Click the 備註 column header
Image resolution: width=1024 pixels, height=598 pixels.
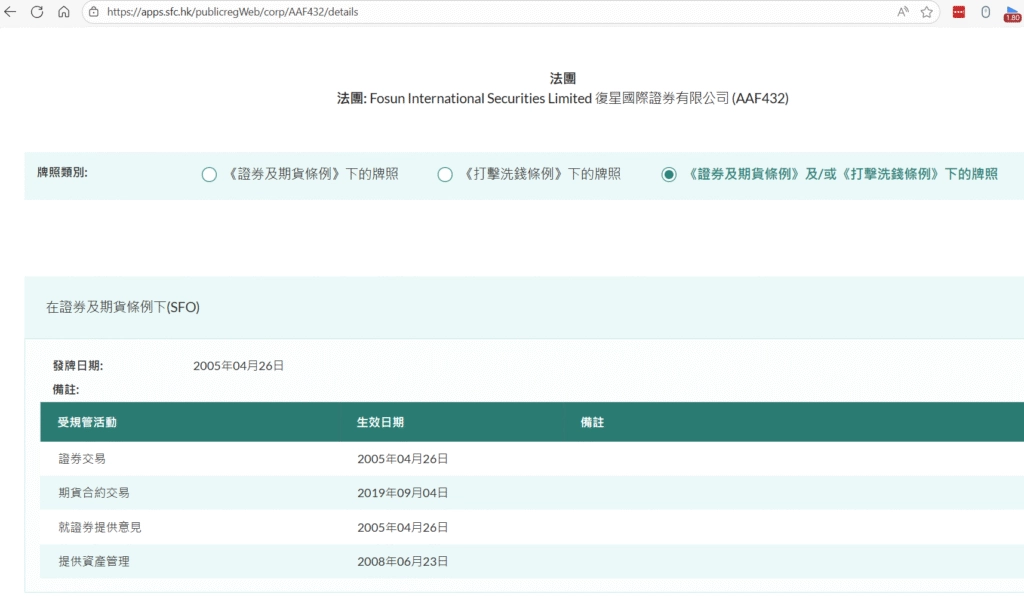click(592, 423)
